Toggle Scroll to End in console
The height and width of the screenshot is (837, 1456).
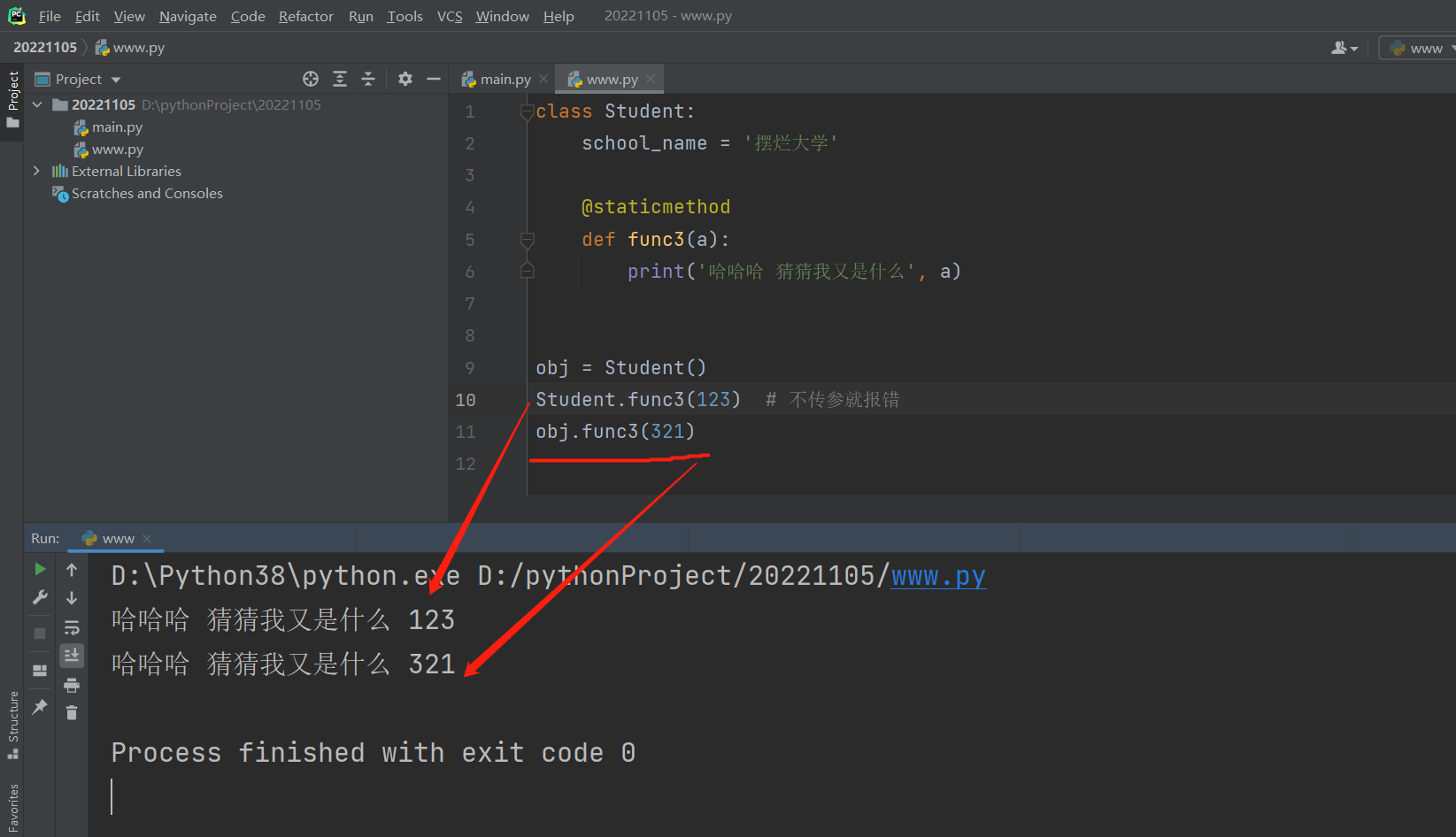click(72, 656)
